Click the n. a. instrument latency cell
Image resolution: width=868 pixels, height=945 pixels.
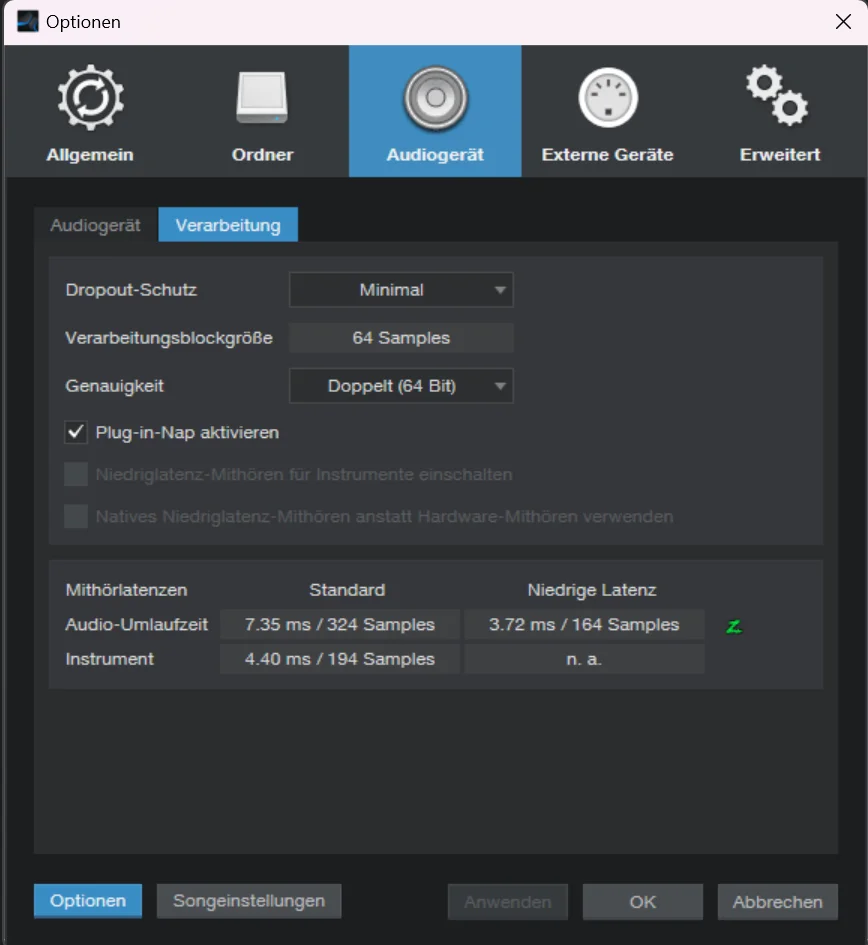[584, 659]
